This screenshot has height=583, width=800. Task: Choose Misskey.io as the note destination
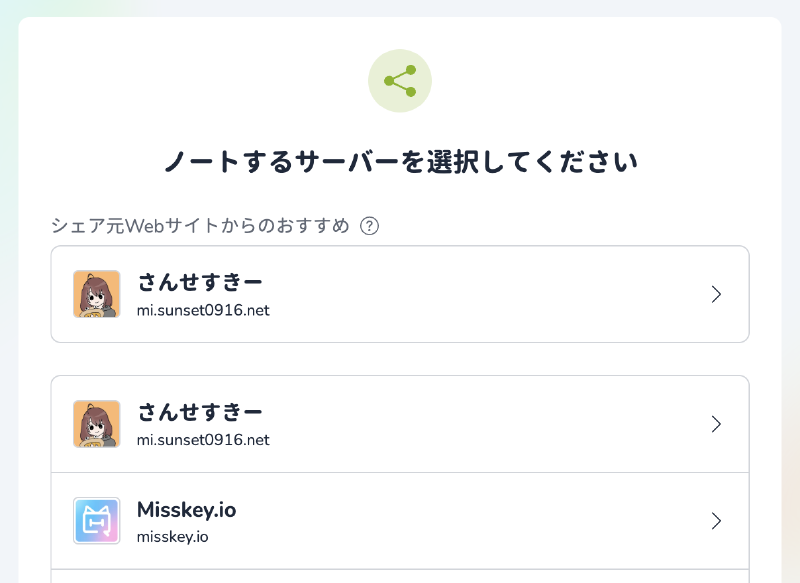pos(400,521)
